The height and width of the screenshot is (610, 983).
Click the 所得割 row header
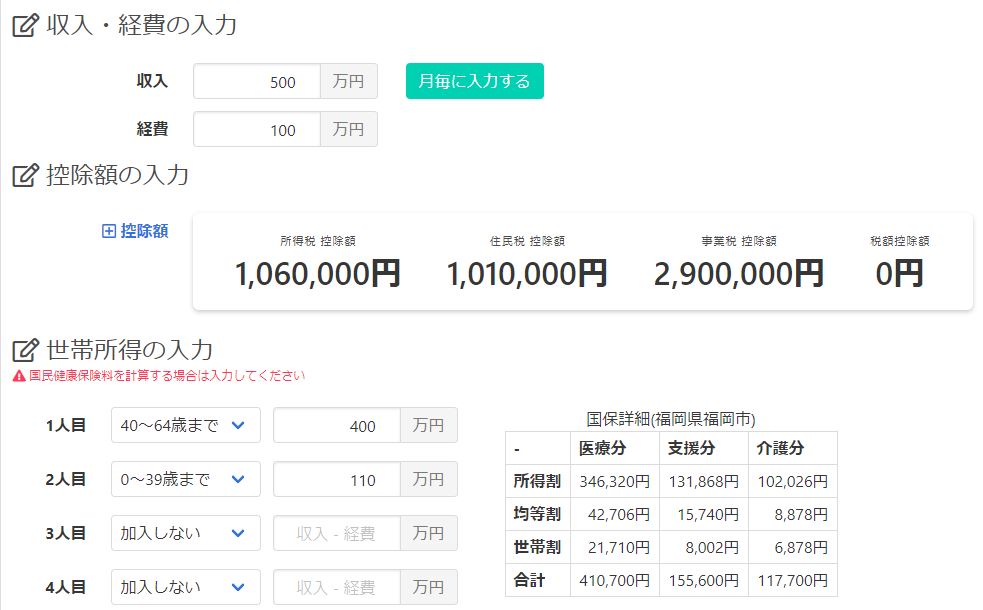pos(537,481)
